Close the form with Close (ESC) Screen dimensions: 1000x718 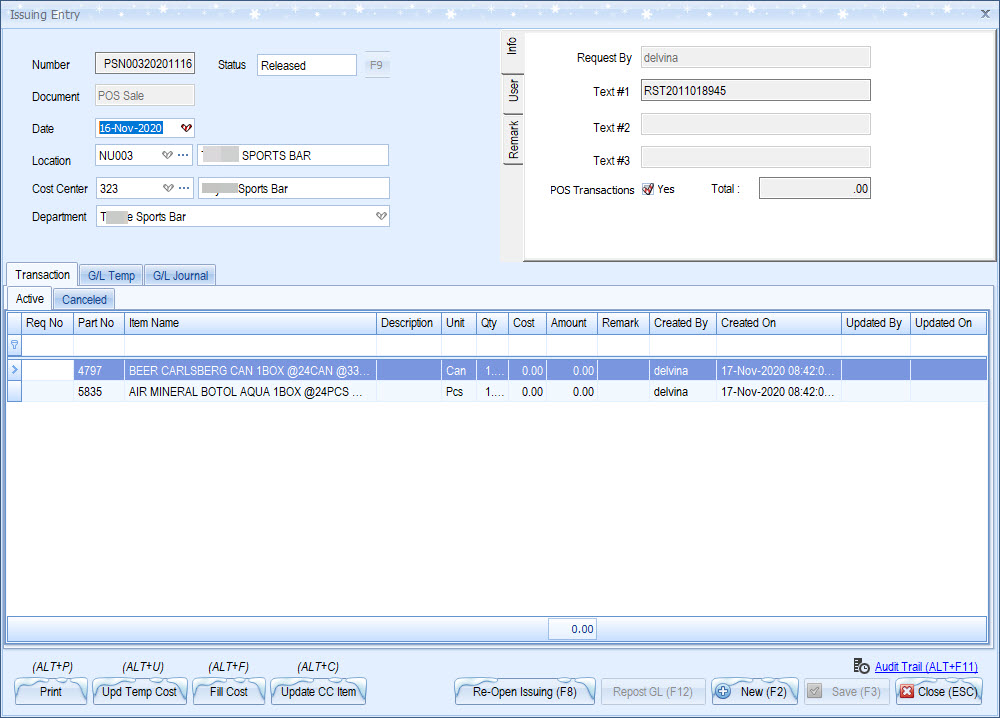click(938, 692)
